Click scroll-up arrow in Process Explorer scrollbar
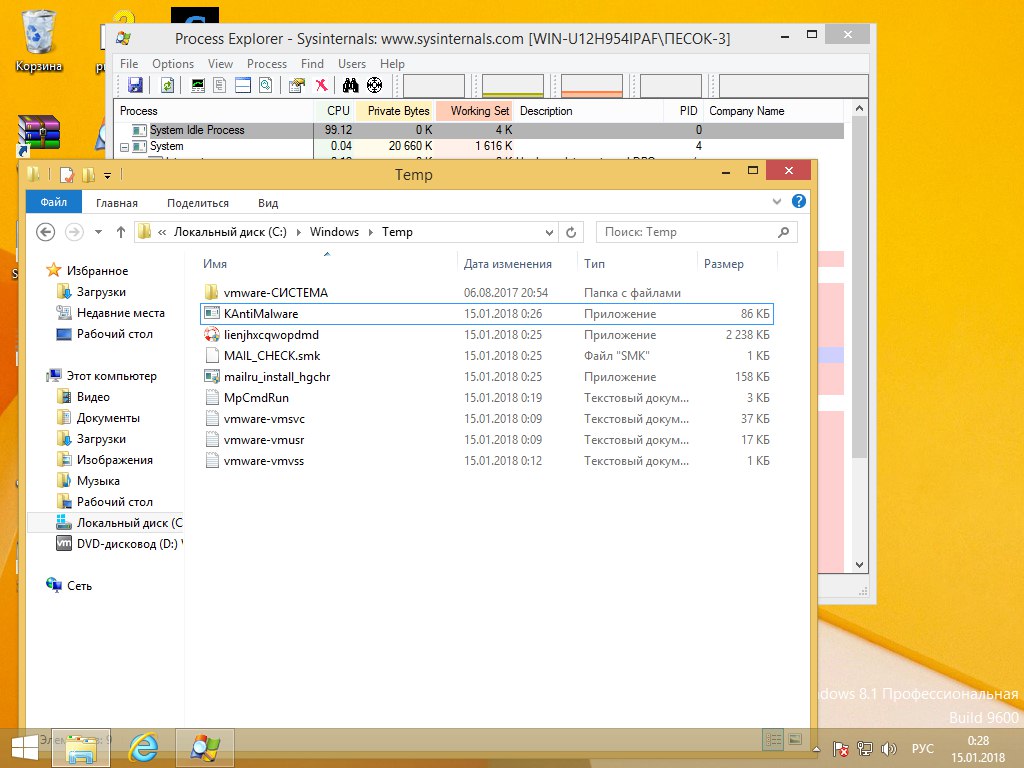Viewport: 1024px width, 768px height. [859, 108]
